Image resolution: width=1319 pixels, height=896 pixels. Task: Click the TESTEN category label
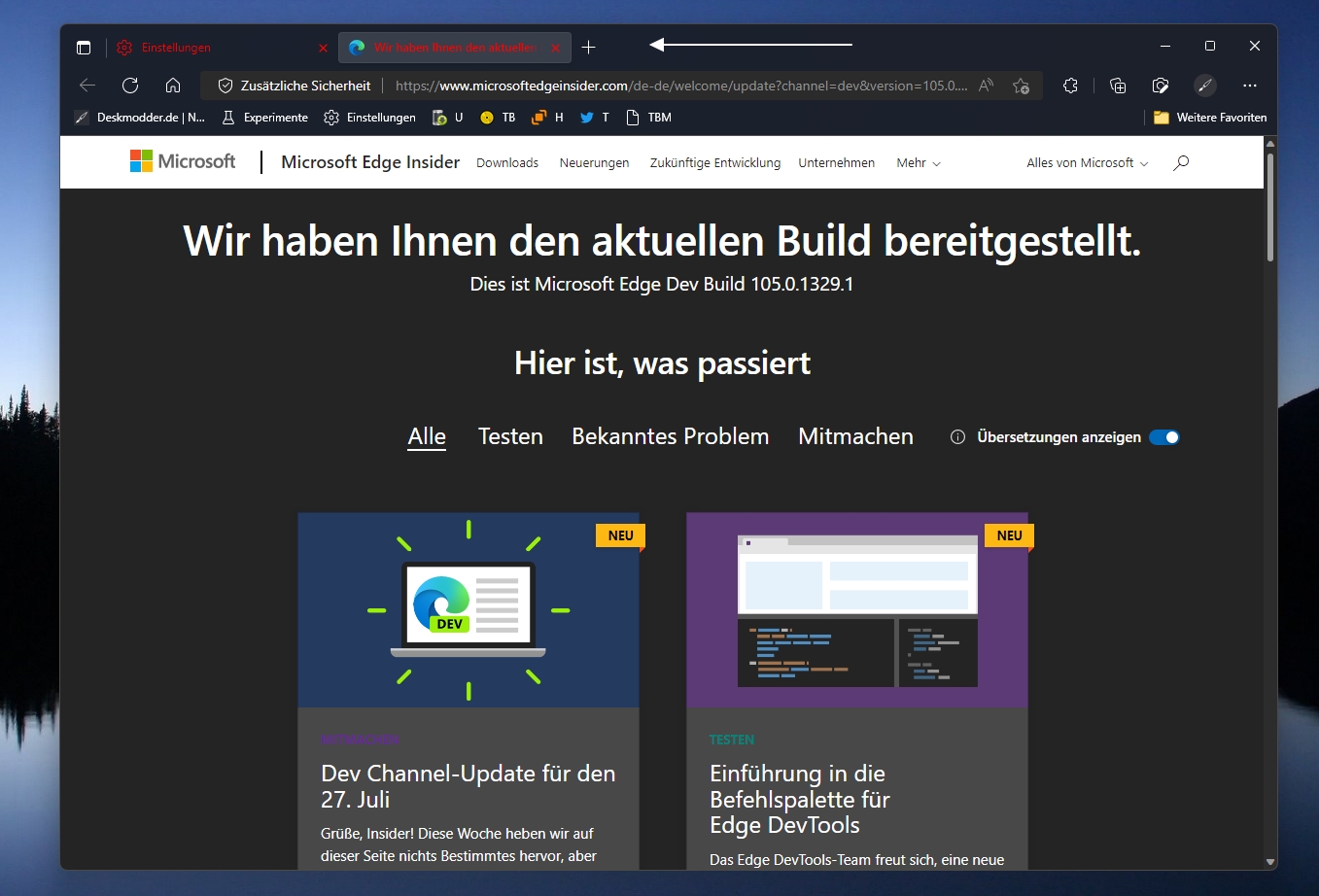[732, 740]
